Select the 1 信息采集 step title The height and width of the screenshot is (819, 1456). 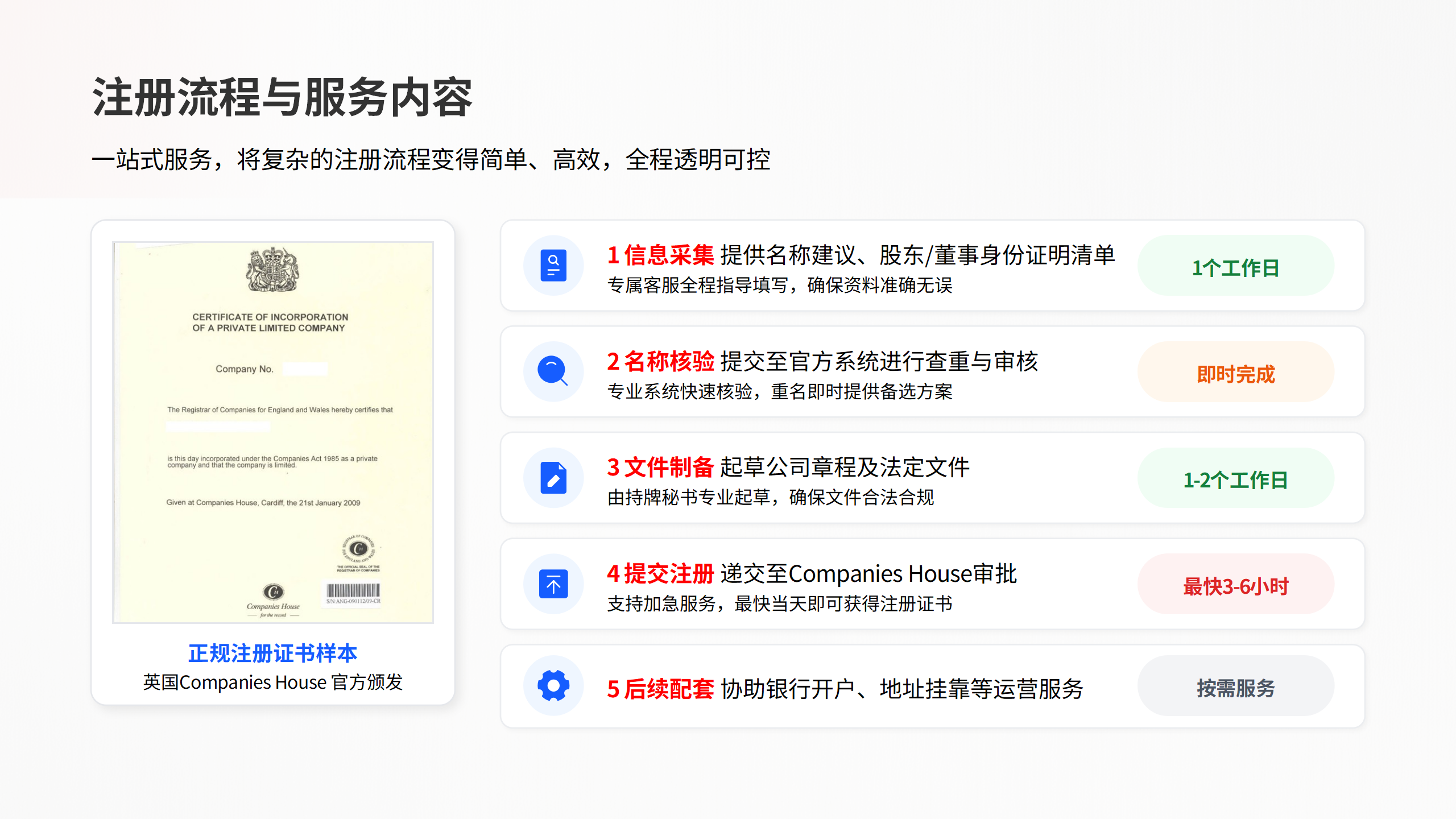[x=660, y=255]
